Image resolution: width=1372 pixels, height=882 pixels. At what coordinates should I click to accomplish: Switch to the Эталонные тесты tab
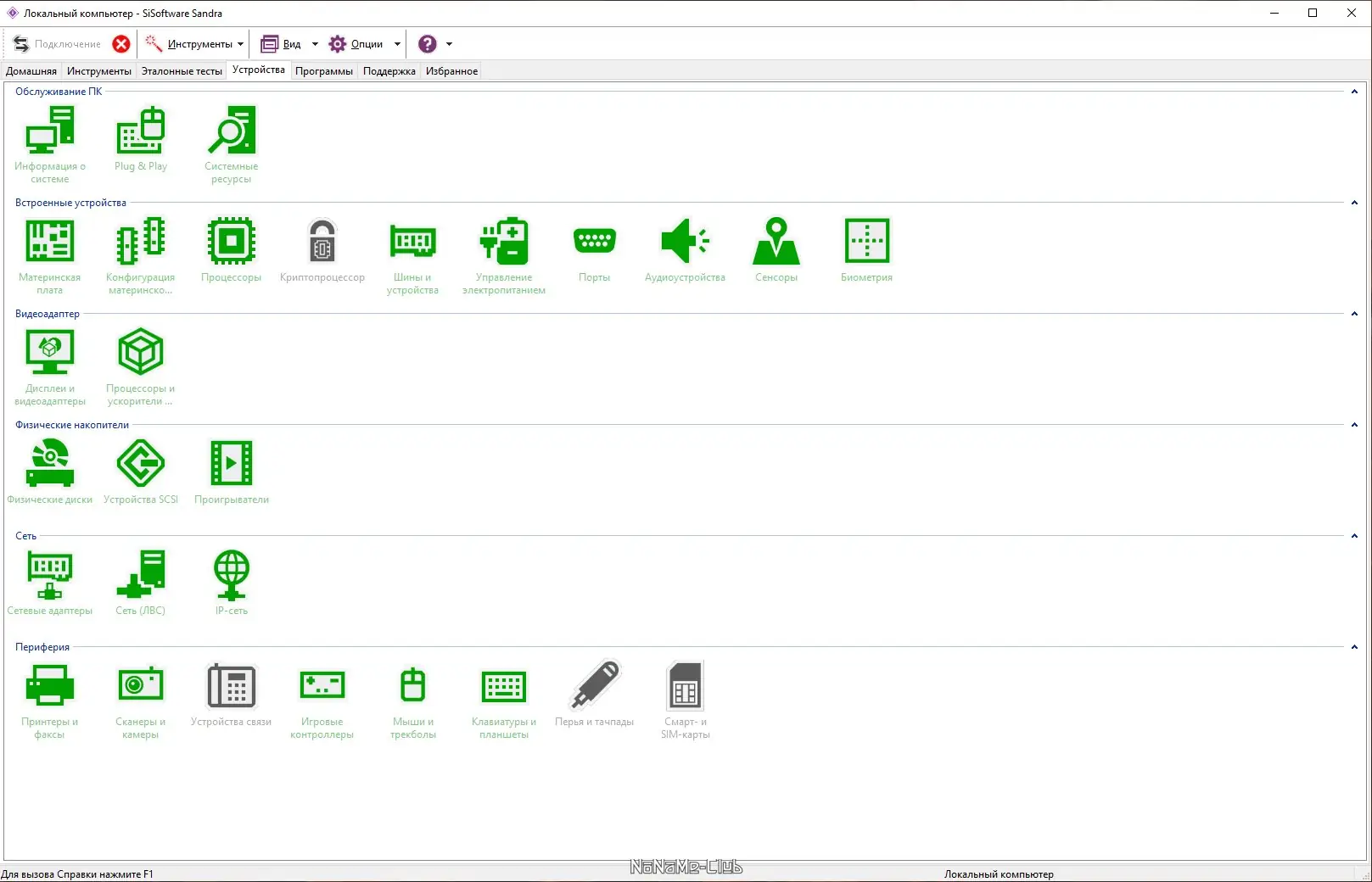pos(182,71)
